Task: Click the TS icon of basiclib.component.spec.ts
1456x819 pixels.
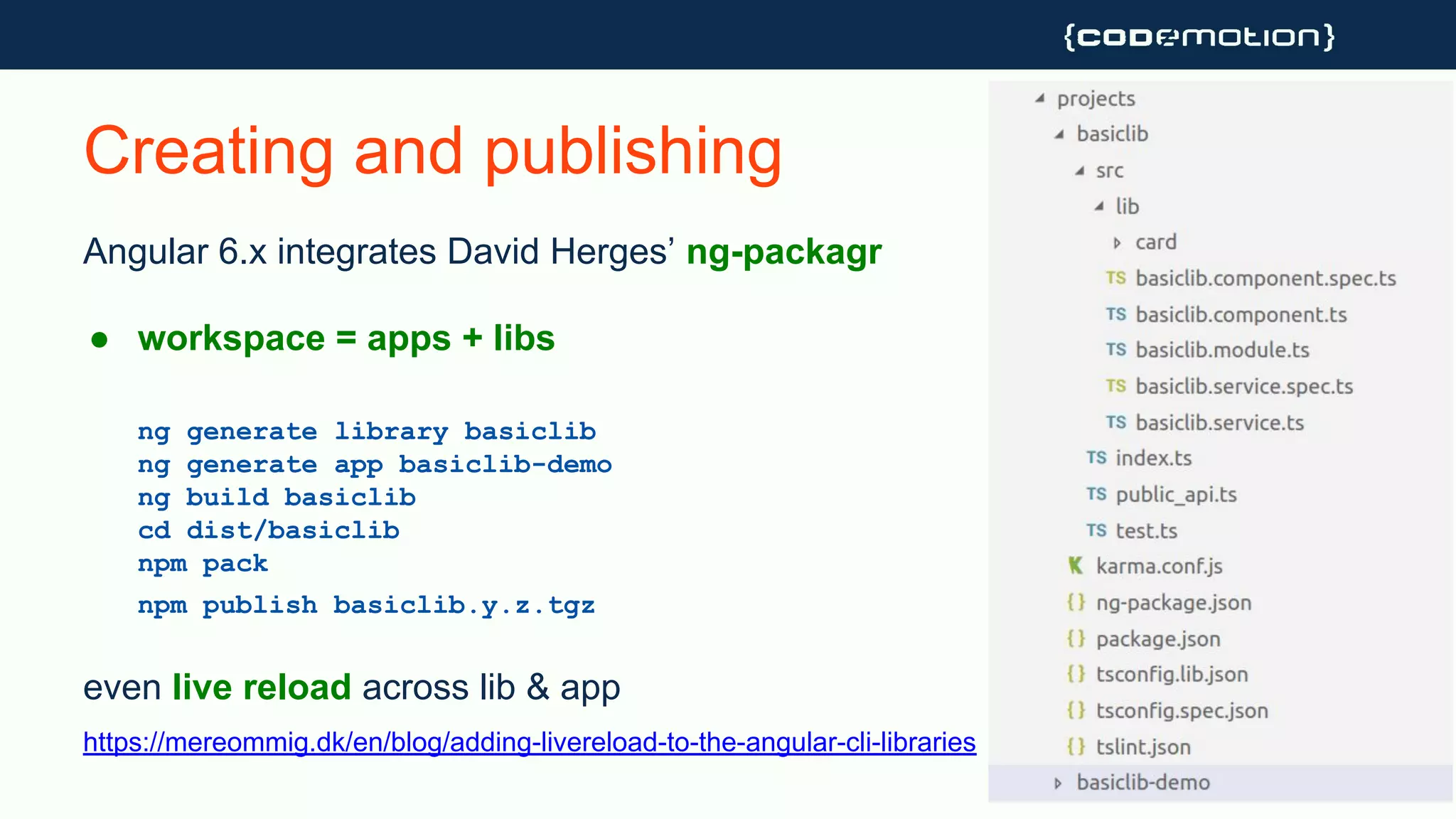Action: pyautogui.click(x=1115, y=278)
